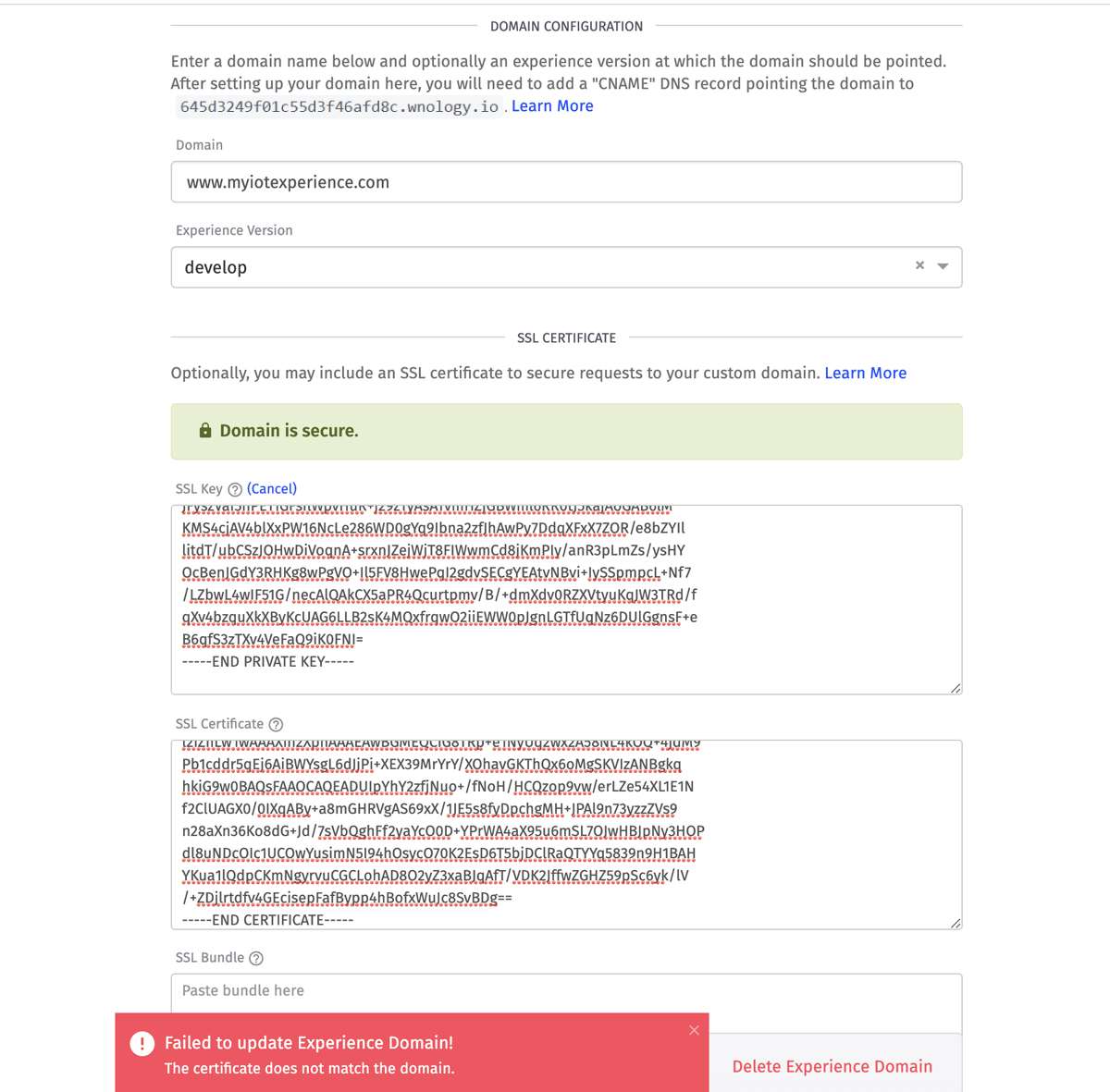Expand the Experience Version dropdown arrow
The image size is (1110, 1092).
(943, 266)
